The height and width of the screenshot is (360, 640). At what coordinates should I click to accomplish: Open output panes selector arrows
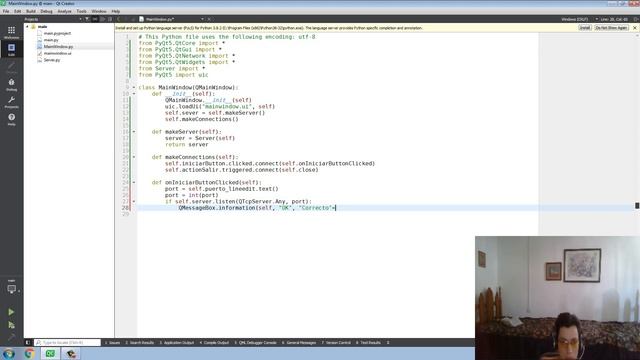388,342
